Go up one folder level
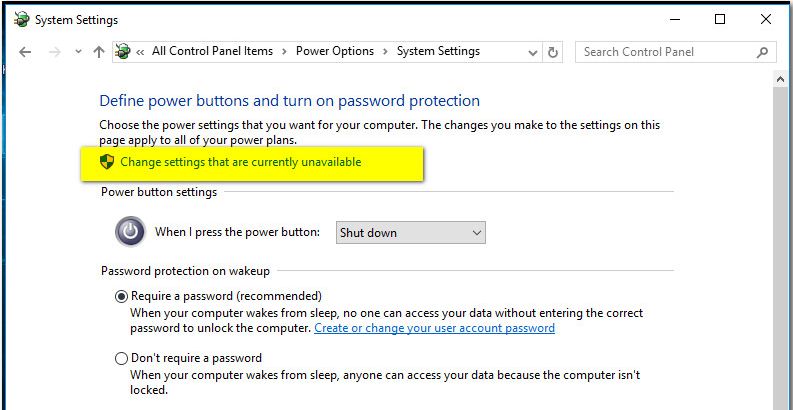The height and width of the screenshot is (410, 793). point(99,52)
